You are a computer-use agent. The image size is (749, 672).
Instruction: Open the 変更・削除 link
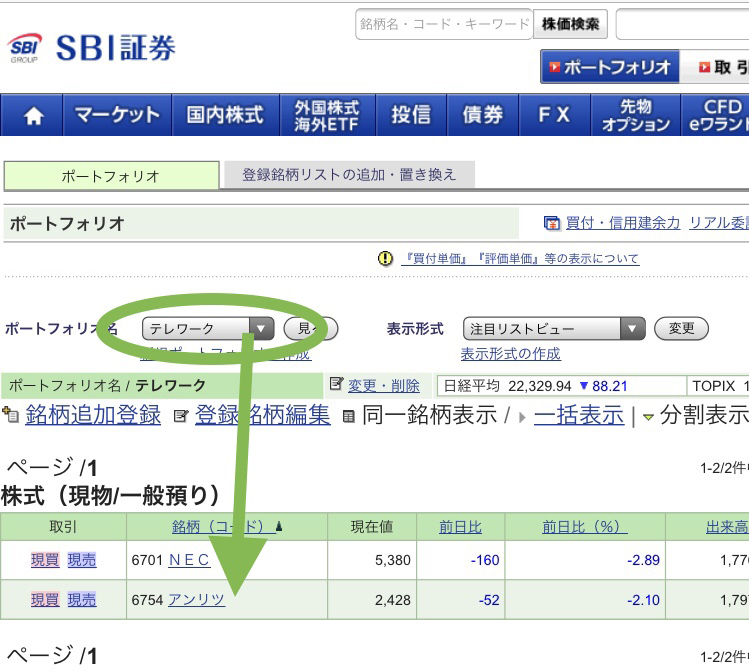coord(384,385)
